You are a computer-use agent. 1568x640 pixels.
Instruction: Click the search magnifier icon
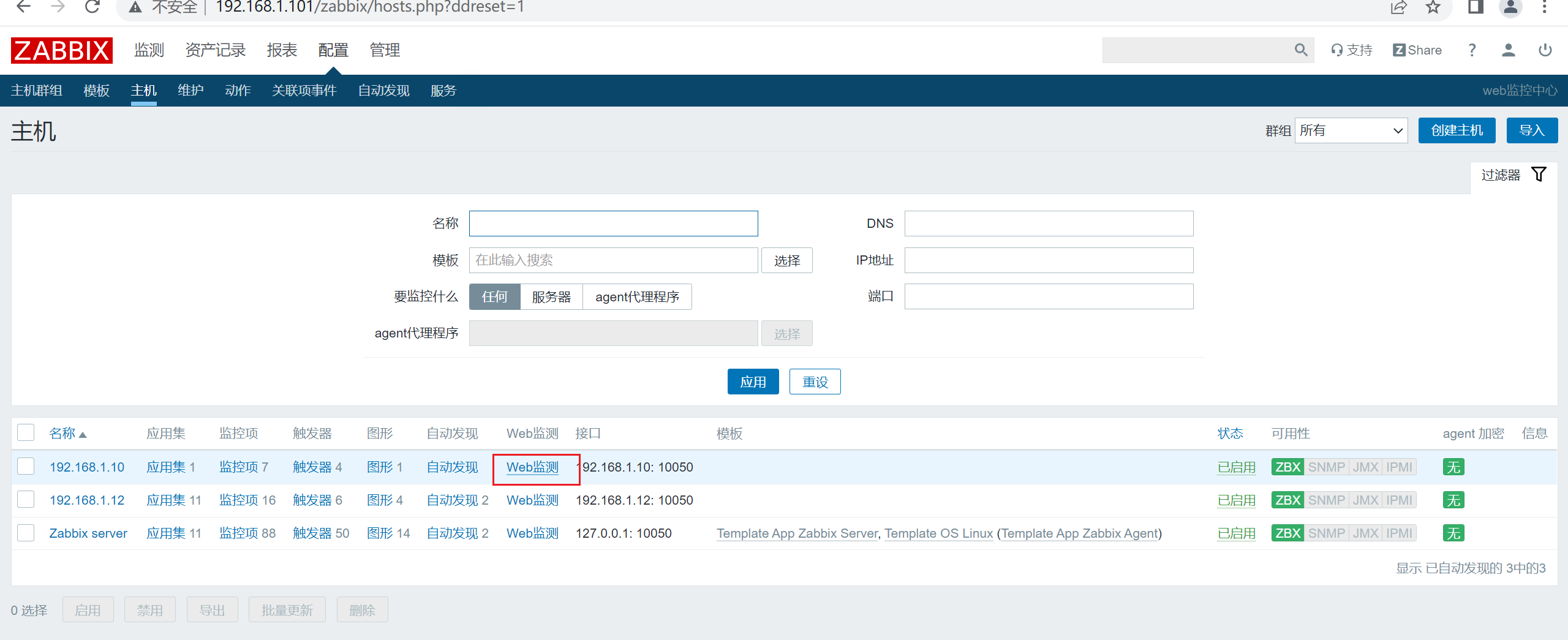click(x=1301, y=50)
